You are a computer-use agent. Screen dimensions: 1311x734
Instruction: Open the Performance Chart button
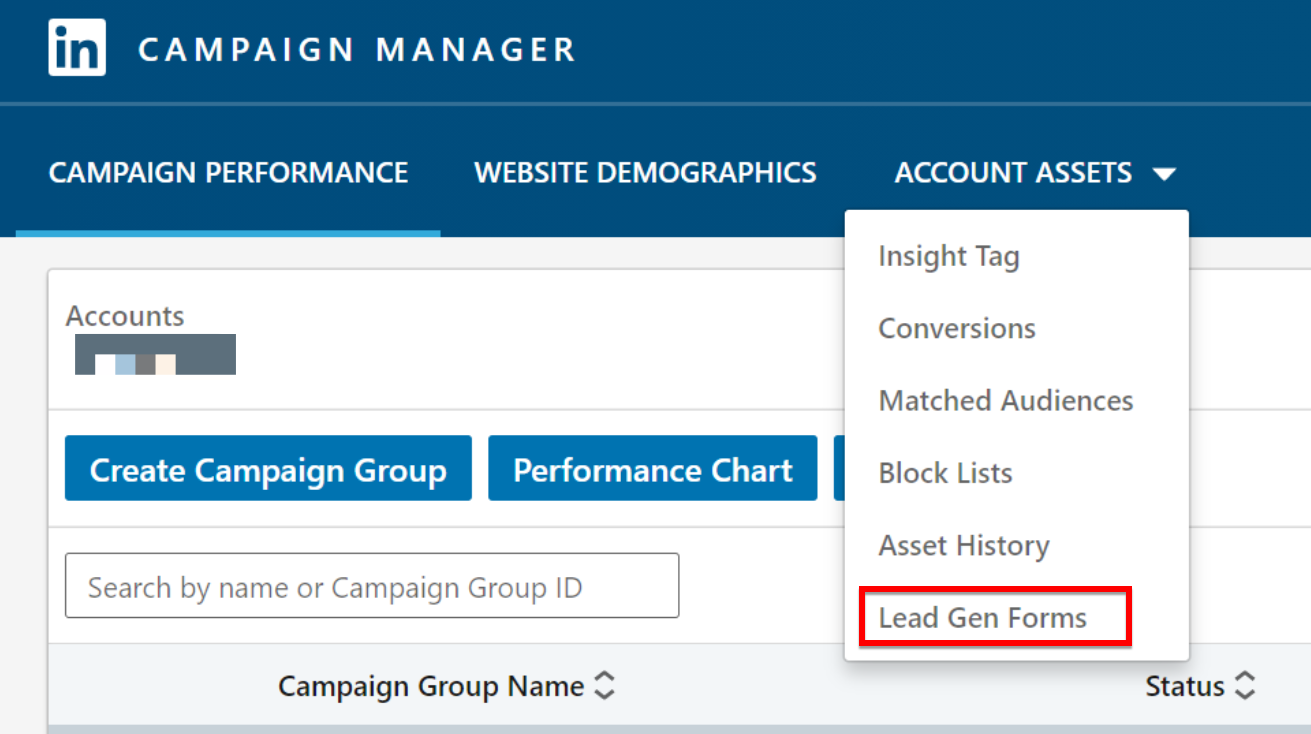(652, 469)
